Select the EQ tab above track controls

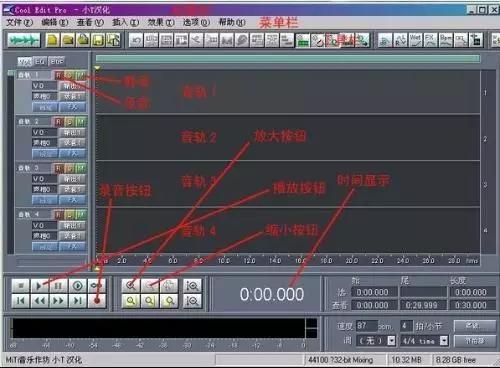click(40, 61)
